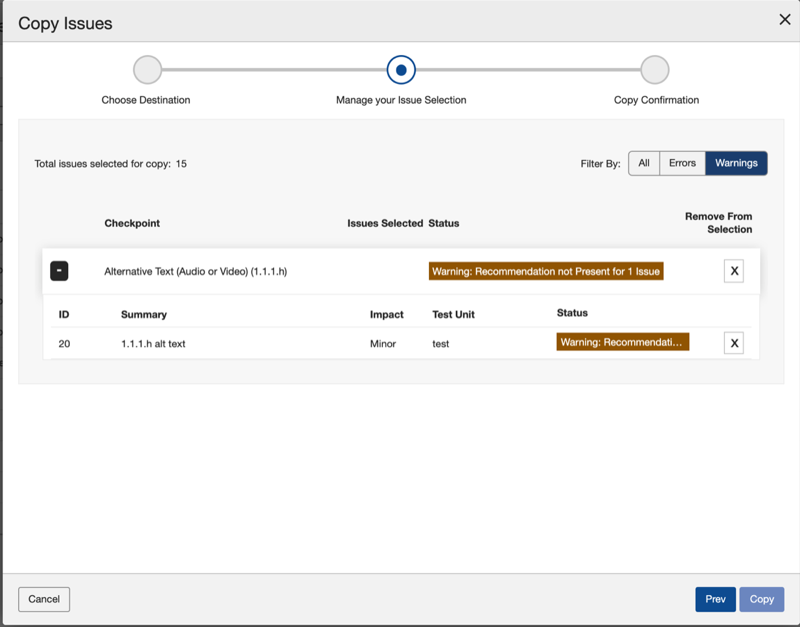Click the Summary column header

(x=144, y=314)
